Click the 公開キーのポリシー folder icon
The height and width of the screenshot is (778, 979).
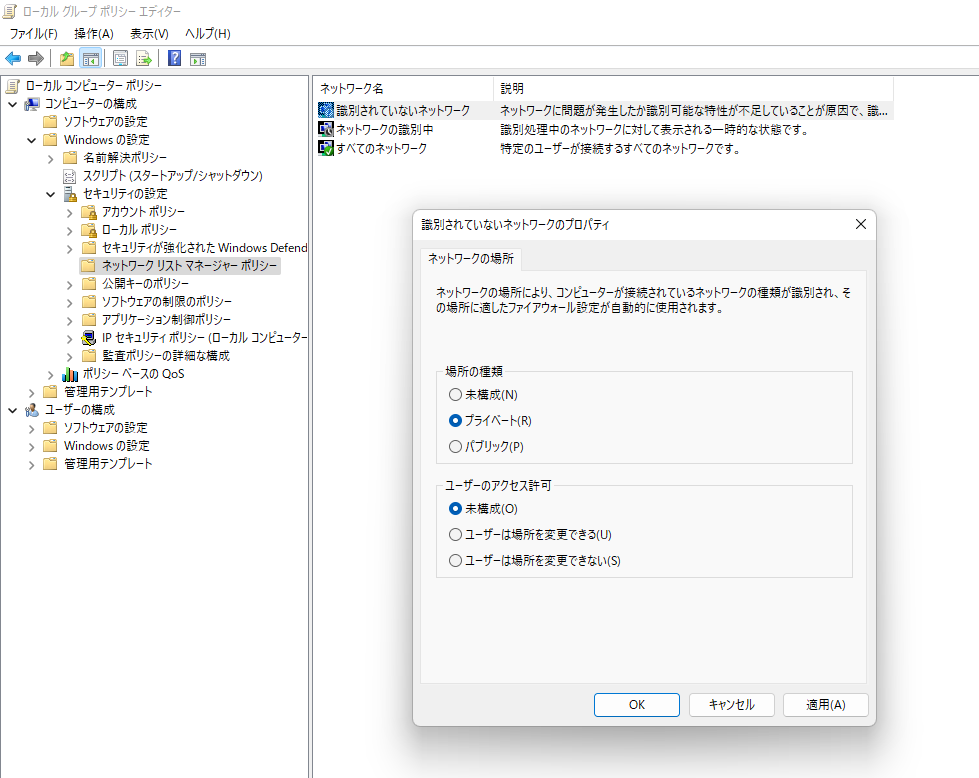point(89,283)
